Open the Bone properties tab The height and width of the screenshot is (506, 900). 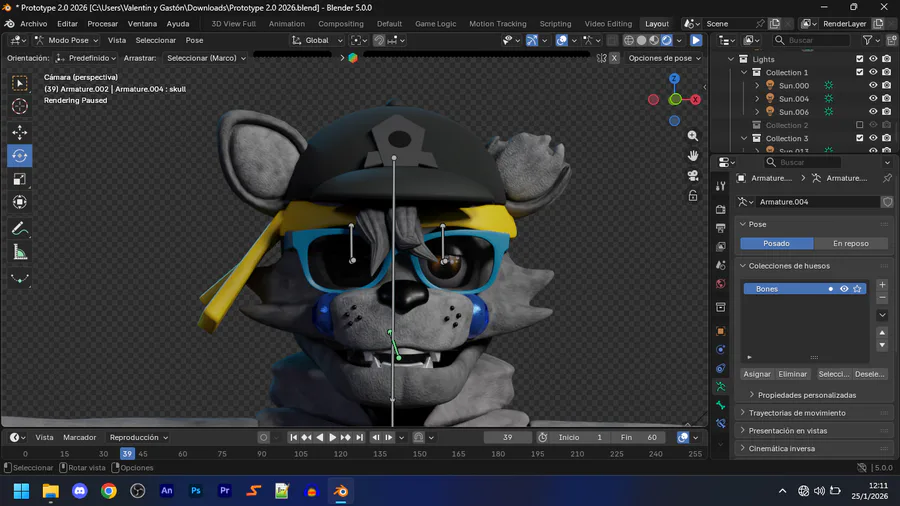click(720, 405)
